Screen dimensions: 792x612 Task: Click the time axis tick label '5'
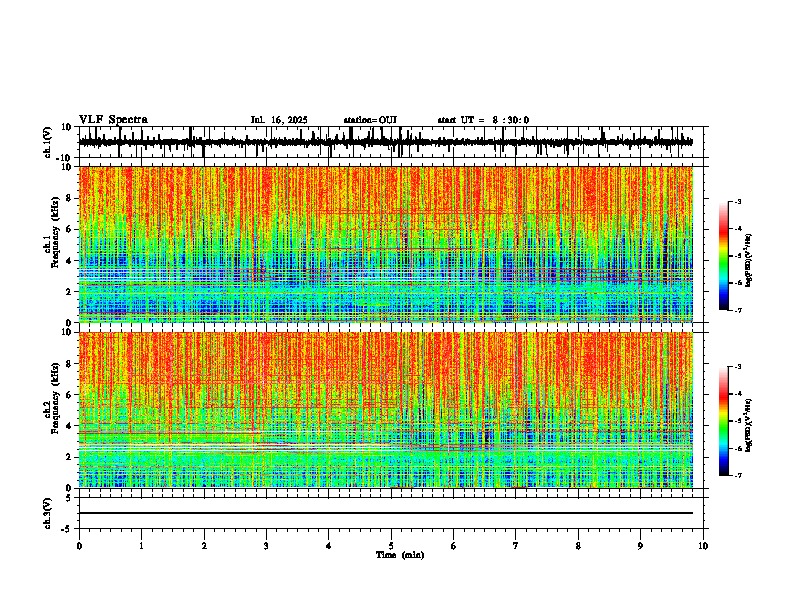(x=391, y=546)
